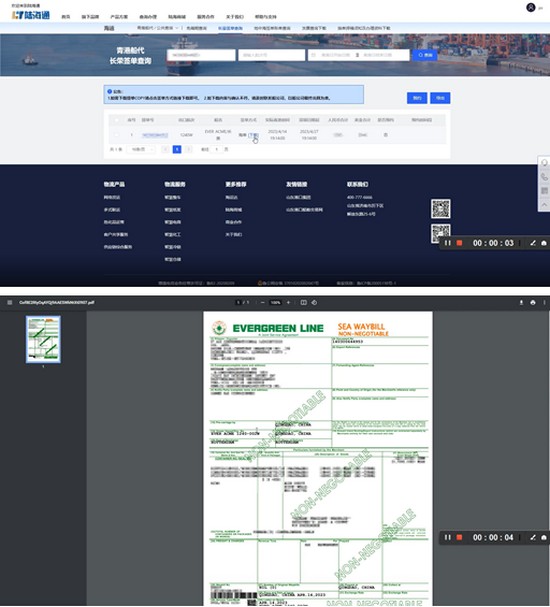Click the pen icon on the 00:00:03 recorder

coord(533,243)
